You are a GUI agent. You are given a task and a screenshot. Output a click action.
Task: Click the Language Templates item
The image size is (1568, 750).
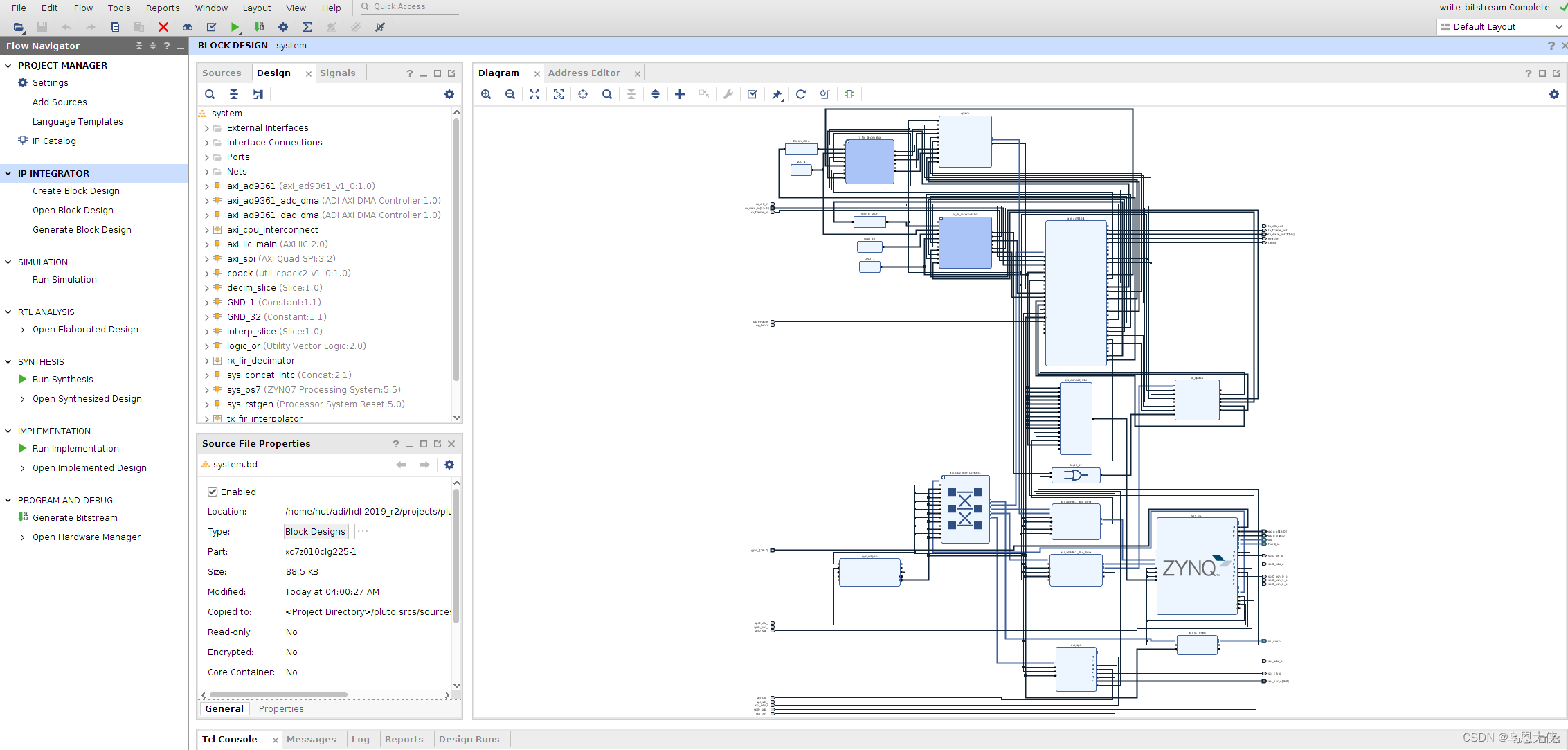[x=78, y=121]
